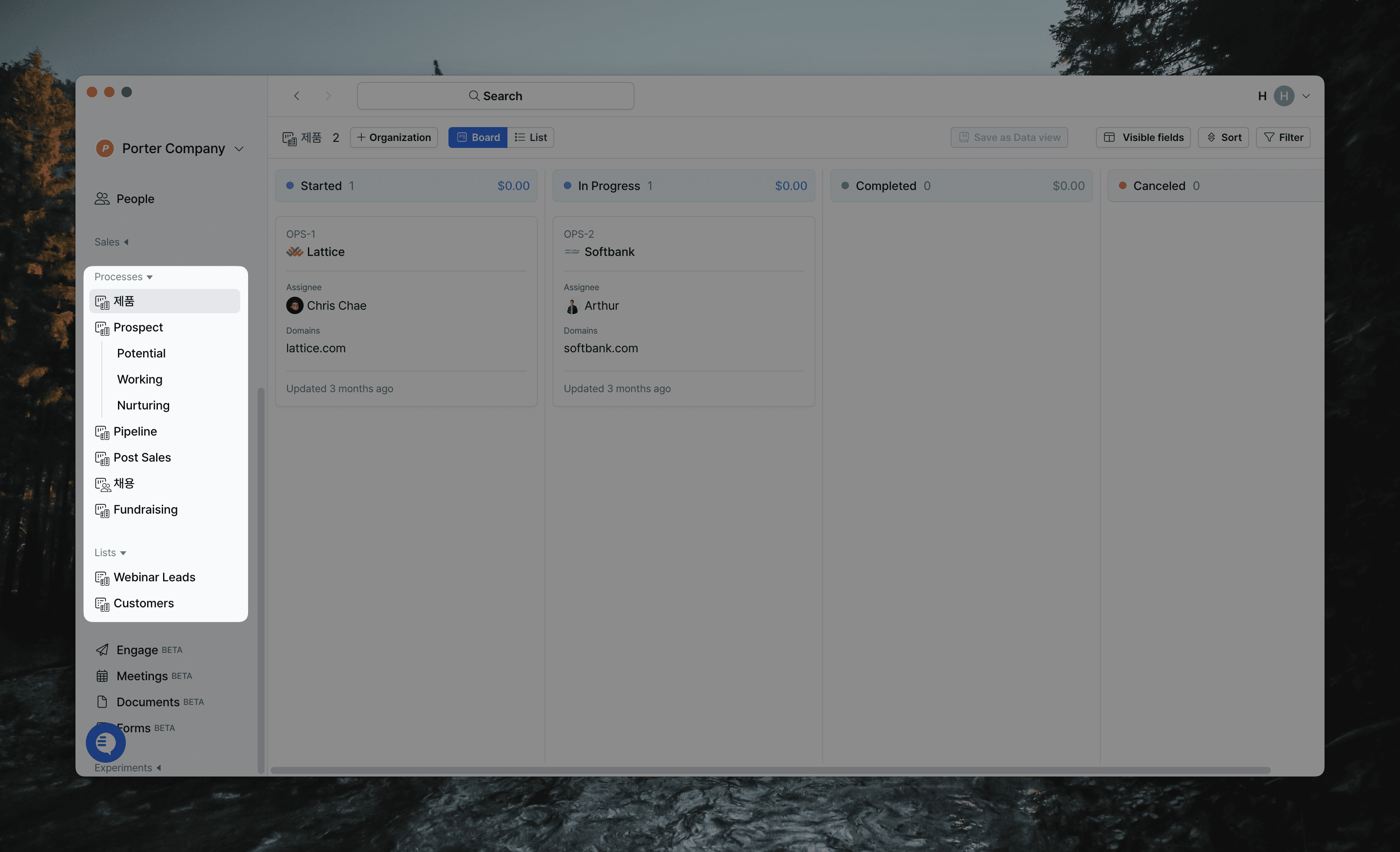Open Meetings via calendar icon
Image resolution: width=1400 pixels, height=852 pixels.
click(x=102, y=676)
